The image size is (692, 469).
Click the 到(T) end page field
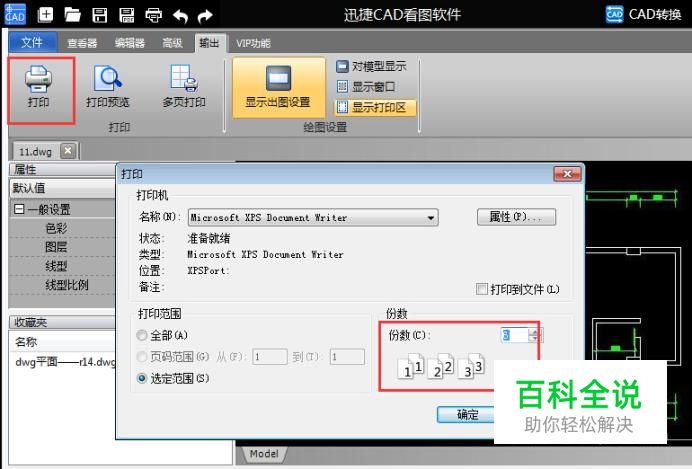pos(347,356)
